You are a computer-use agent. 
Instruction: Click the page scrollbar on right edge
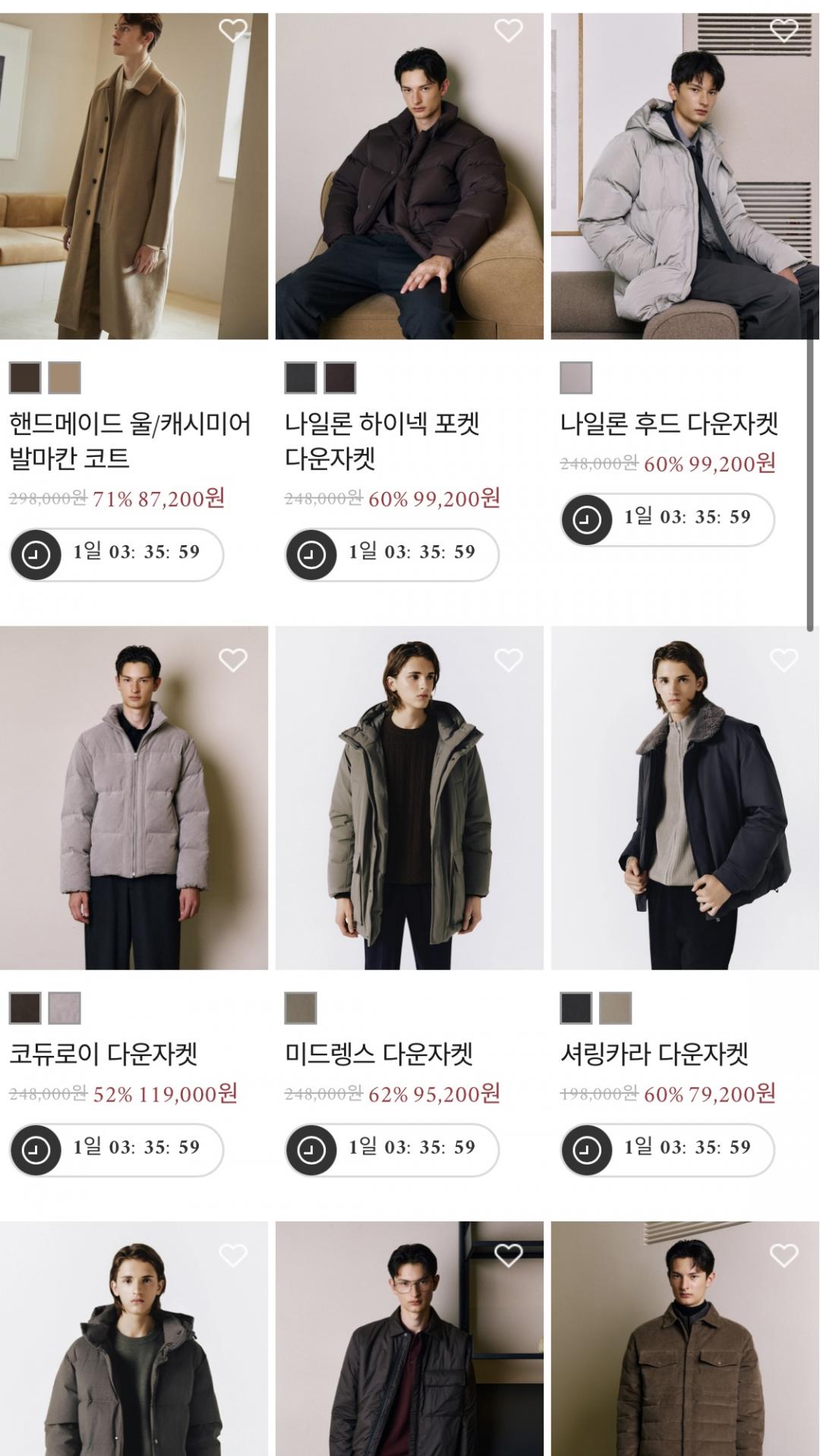[810, 471]
